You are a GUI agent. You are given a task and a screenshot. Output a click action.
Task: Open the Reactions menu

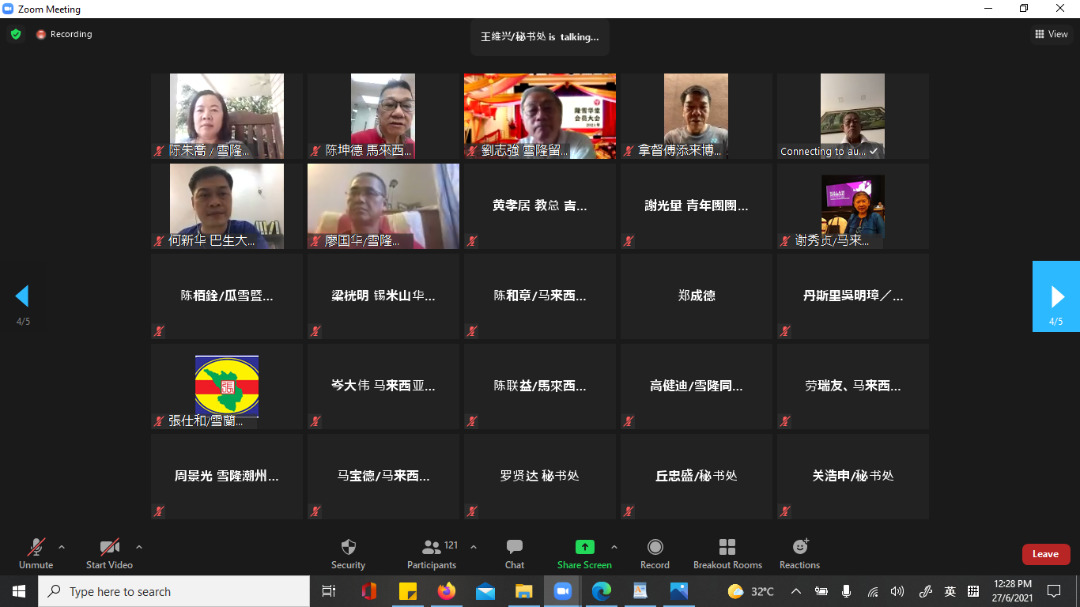pyautogui.click(x=800, y=548)
